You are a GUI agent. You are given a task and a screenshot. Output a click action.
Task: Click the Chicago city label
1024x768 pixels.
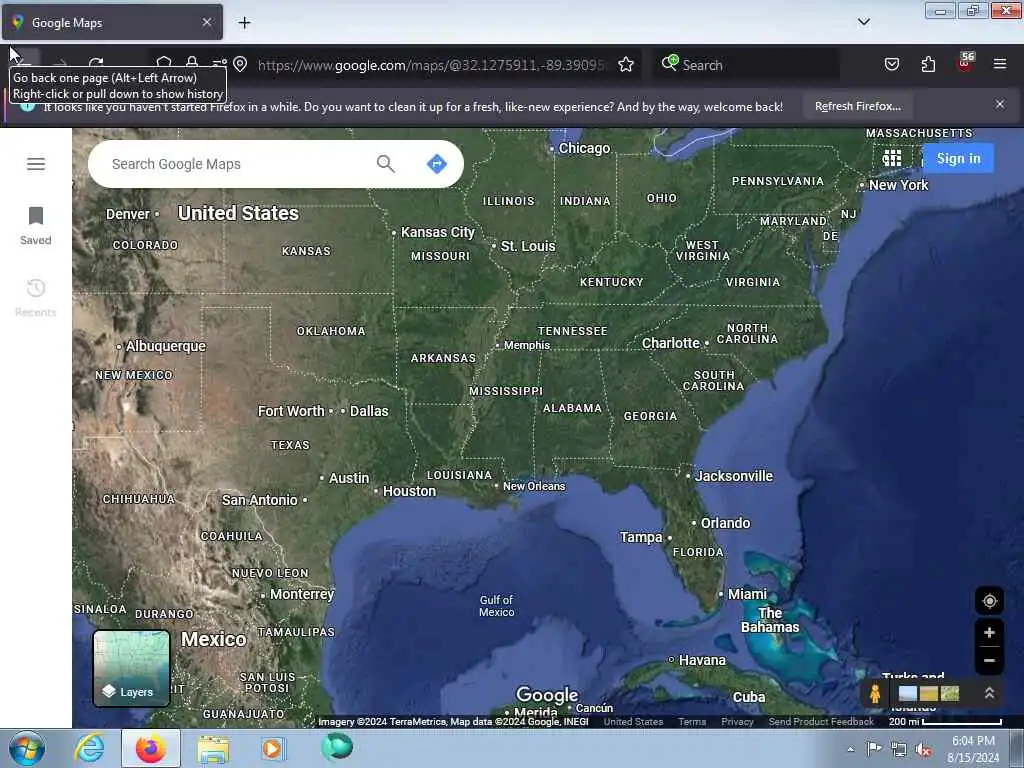pyautogui.click(x=584, y=148)
